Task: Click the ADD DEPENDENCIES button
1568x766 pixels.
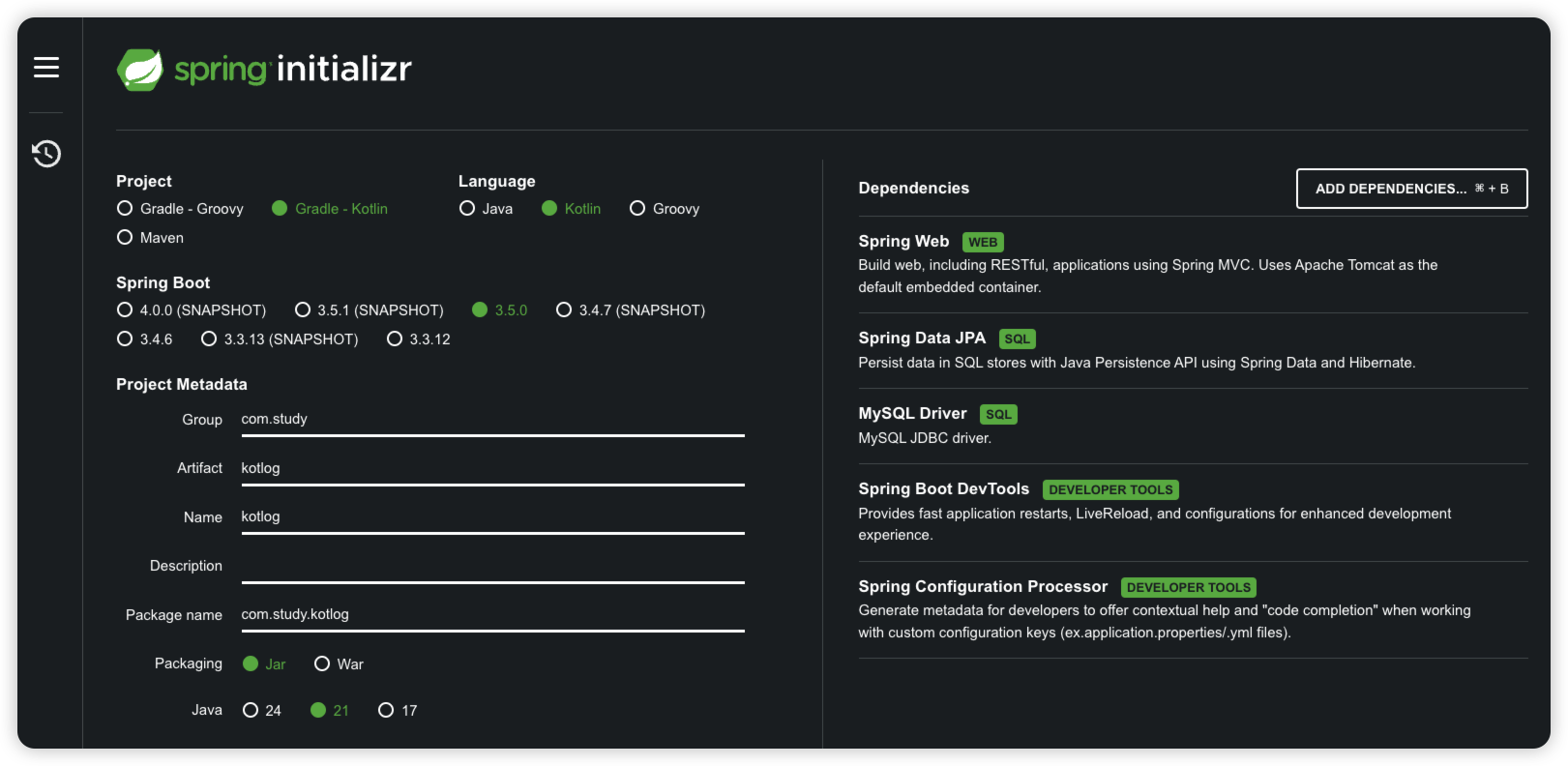Action: (1412, 189)
